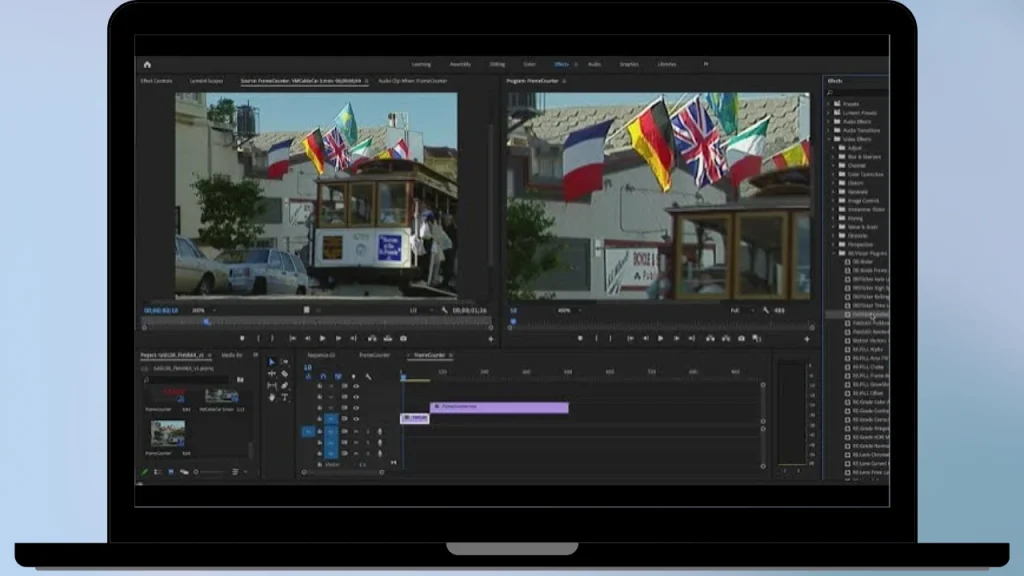Switch to the Editing workspace
The height and width of the screenshot is (576, 1024).
click(x=498, y=65)
